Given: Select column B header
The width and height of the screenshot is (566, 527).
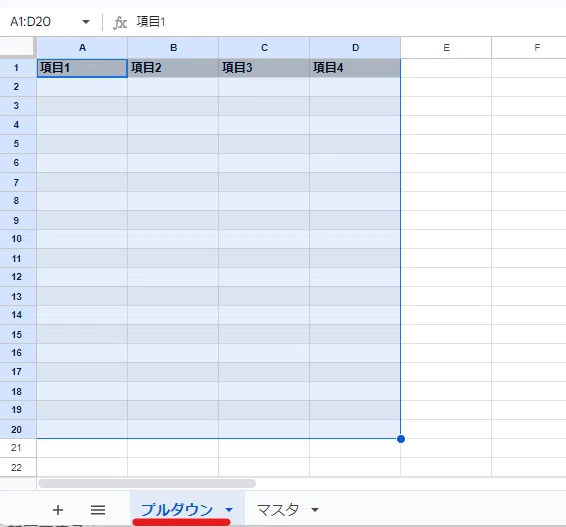Looking at the screenshot, I should 173,48.
